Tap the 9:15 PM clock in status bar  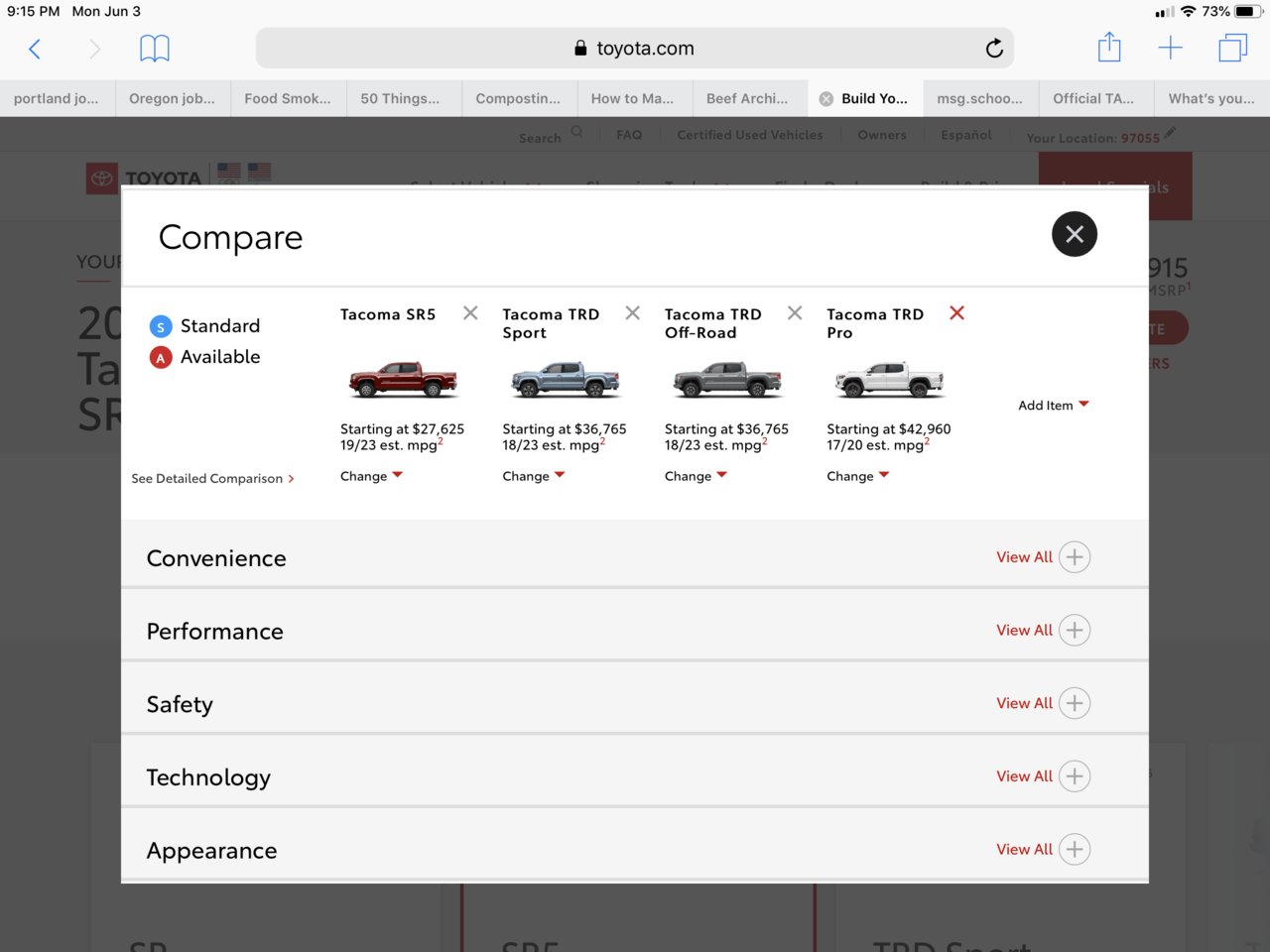(34, 12)
